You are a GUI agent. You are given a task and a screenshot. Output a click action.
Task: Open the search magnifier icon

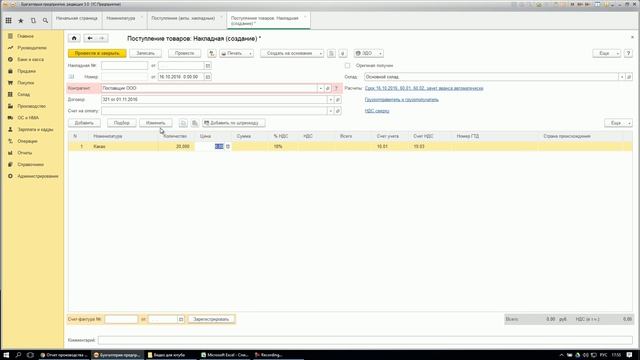click(x=45, y=20)
